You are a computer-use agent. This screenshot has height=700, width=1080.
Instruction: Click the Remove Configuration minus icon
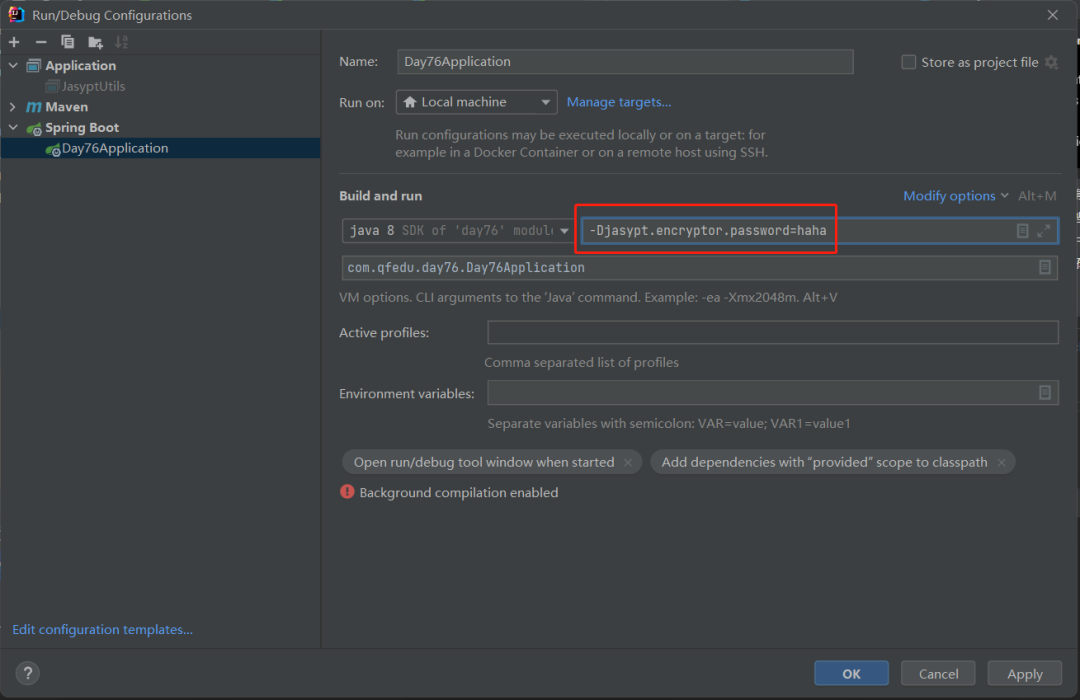tap(41, 42)
